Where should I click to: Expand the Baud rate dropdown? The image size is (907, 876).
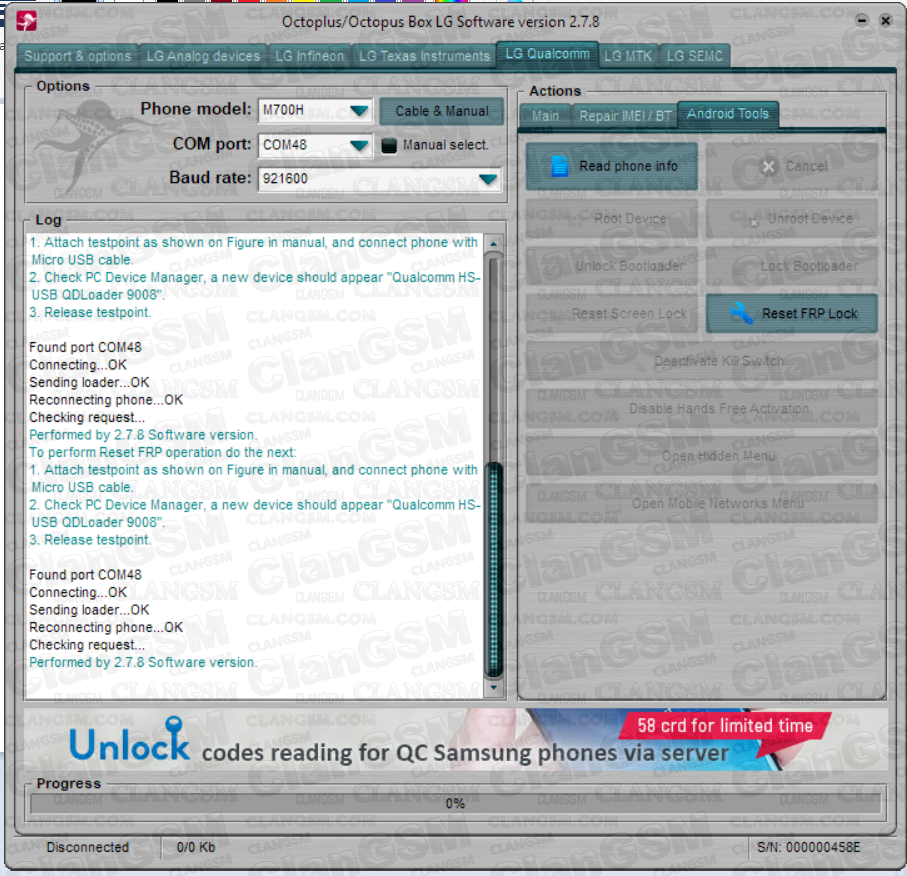point(488,179)
